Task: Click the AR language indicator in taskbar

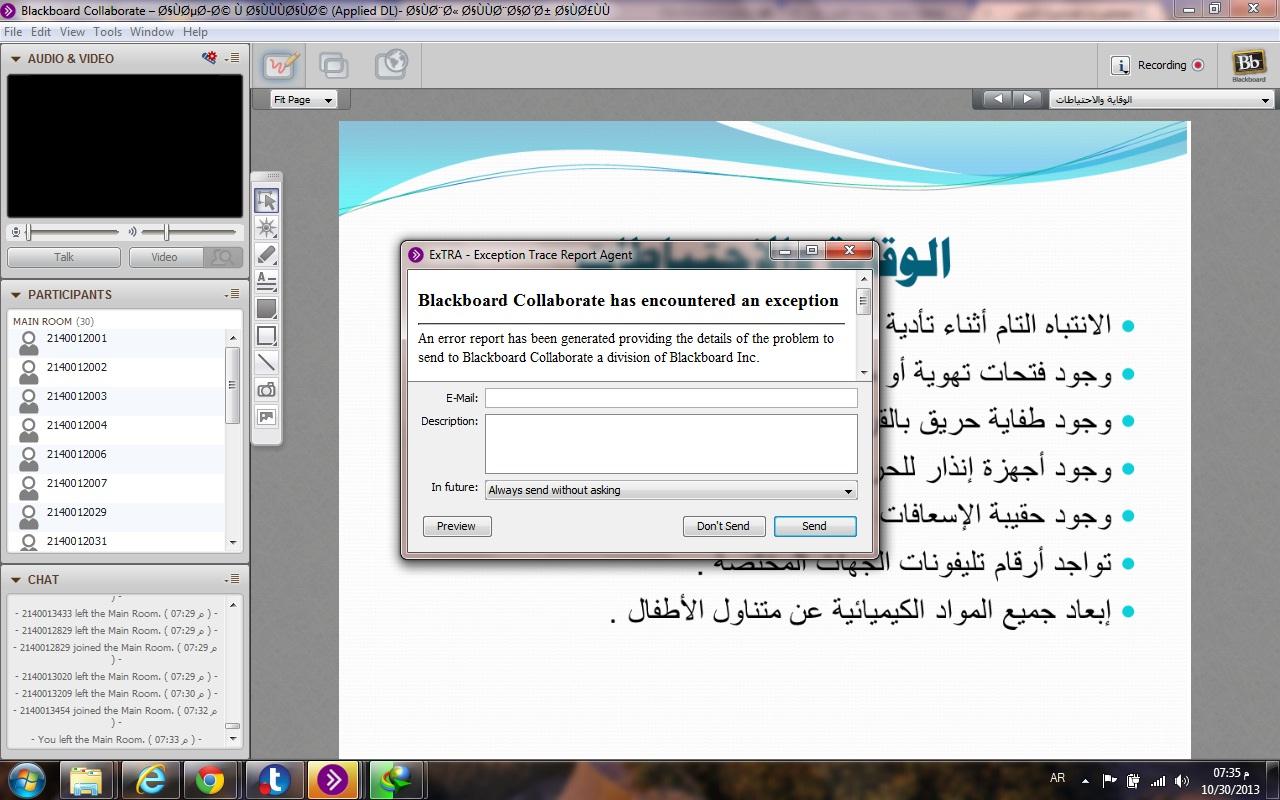Action: [x=1058, y=778]
